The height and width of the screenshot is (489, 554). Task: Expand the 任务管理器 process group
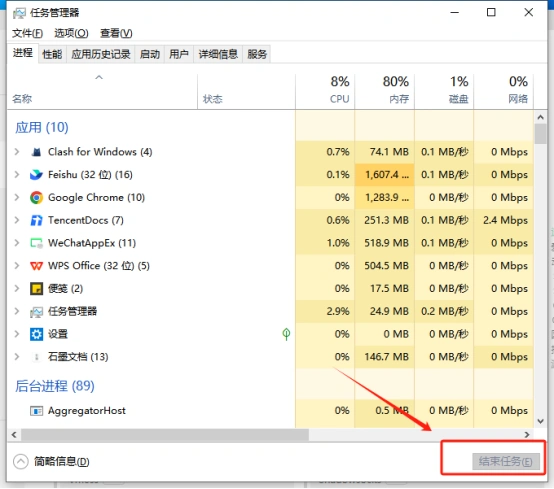coord(17,311)
